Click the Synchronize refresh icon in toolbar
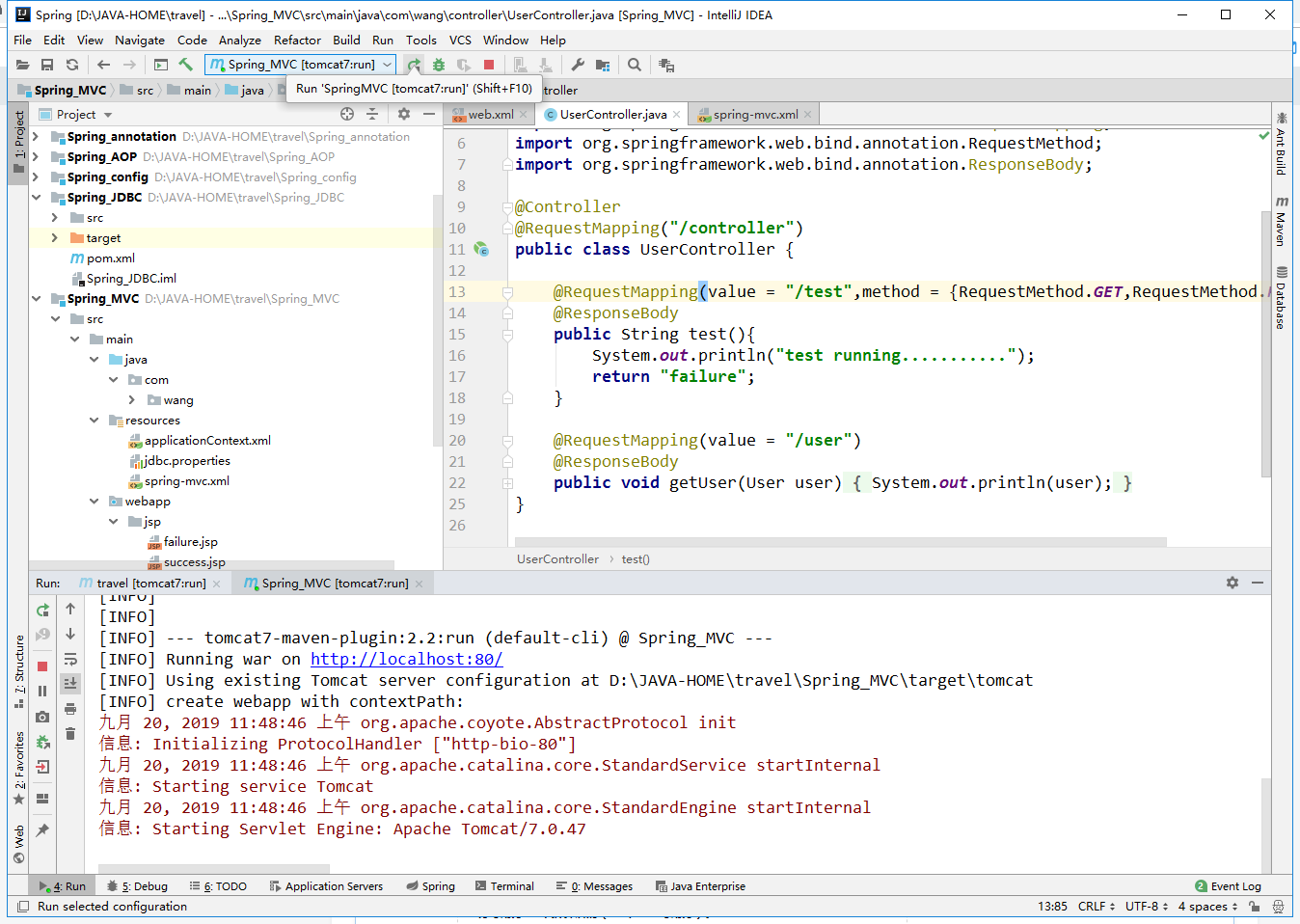 tap(72, 65)
